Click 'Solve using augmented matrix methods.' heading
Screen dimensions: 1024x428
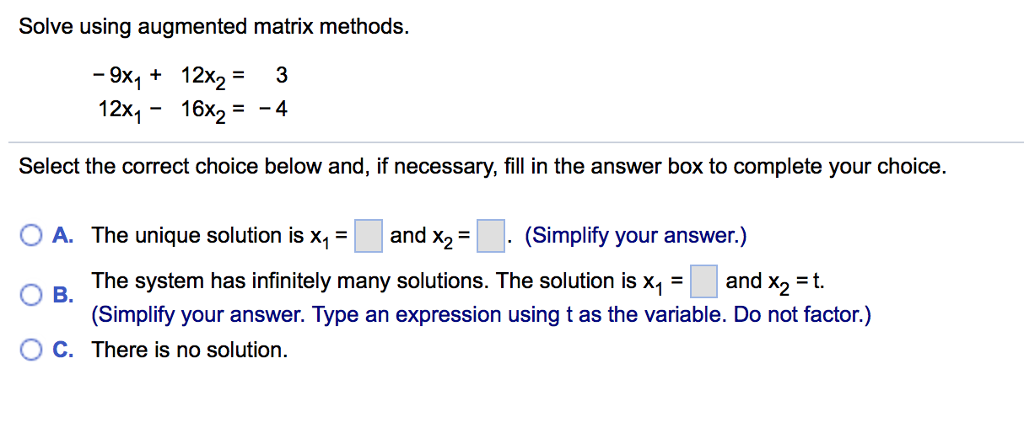coord(215,27)
